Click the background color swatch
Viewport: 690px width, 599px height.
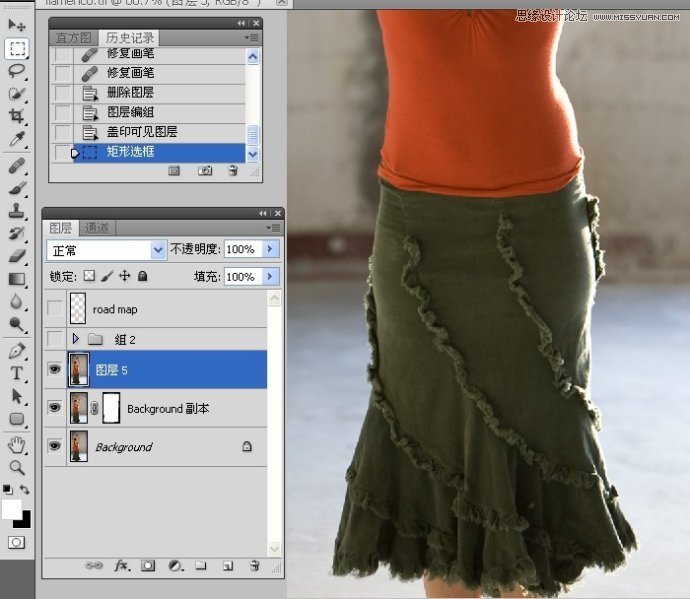[x=26, y=522]
